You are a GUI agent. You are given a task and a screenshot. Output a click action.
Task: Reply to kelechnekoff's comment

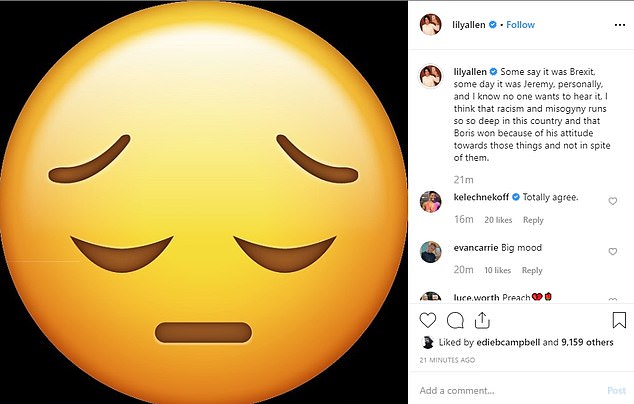[x=533, y=220]
